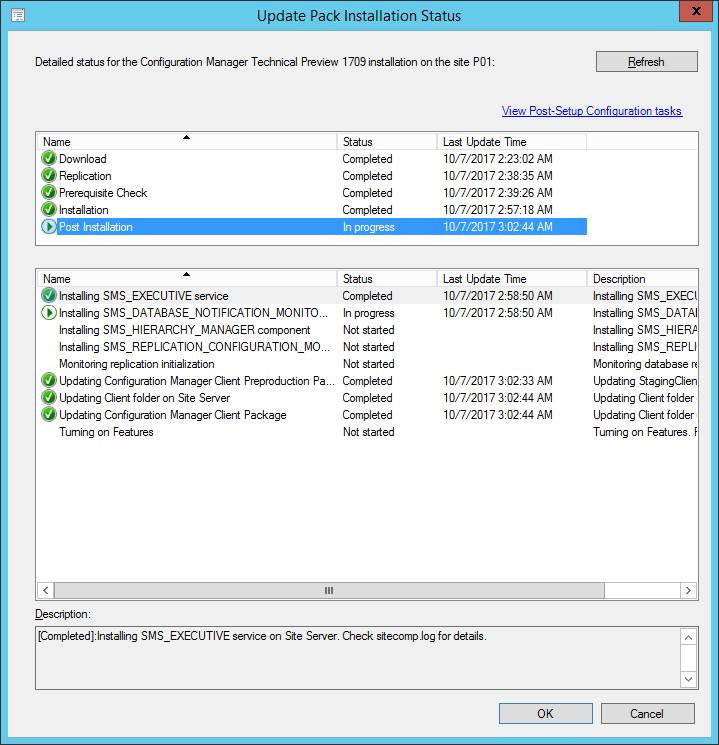Select the Post Installation row

(x=314, y=227)
